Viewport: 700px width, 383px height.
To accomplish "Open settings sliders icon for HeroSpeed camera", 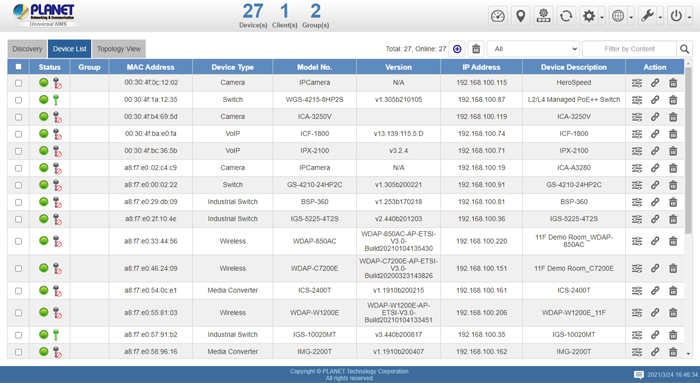I will point(637,83).
